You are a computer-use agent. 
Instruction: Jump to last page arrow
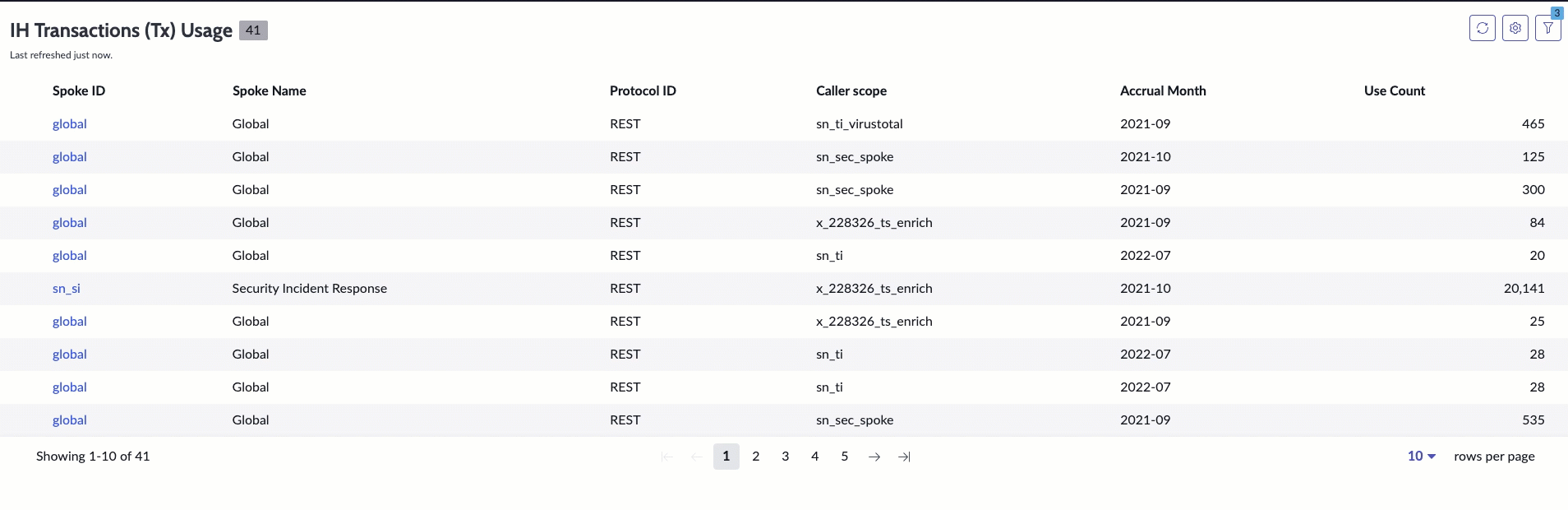pos(904,457)
